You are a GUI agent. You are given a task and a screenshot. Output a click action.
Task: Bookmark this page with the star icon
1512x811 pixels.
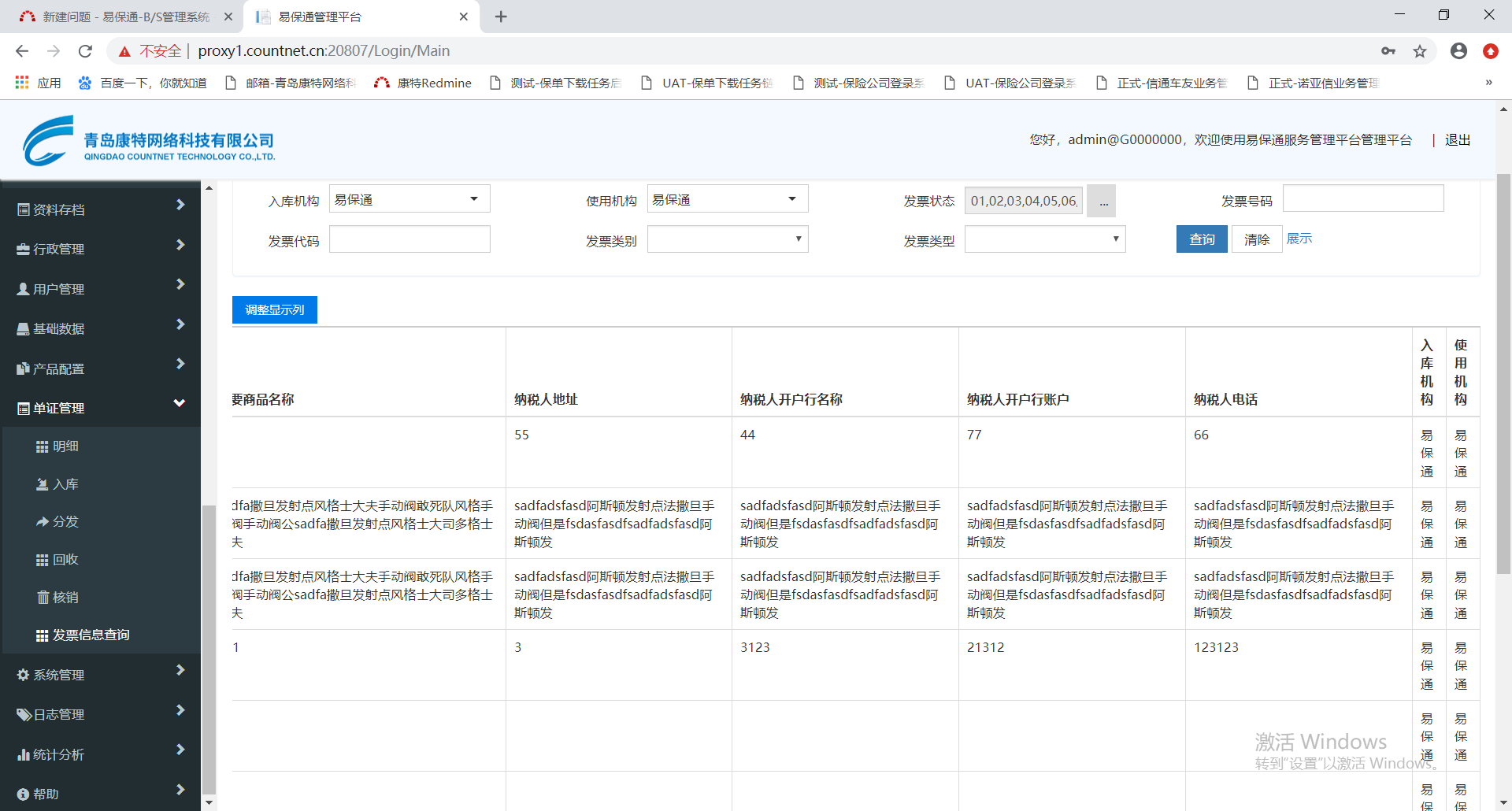(x=1420, y=51)
